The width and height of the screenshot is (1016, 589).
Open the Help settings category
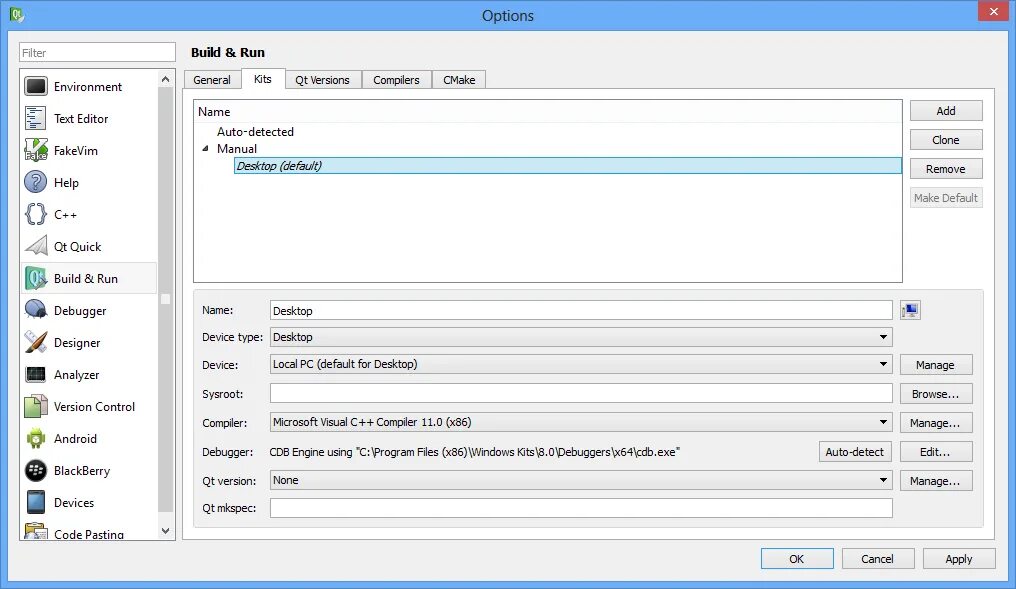(x=89, y=183)
